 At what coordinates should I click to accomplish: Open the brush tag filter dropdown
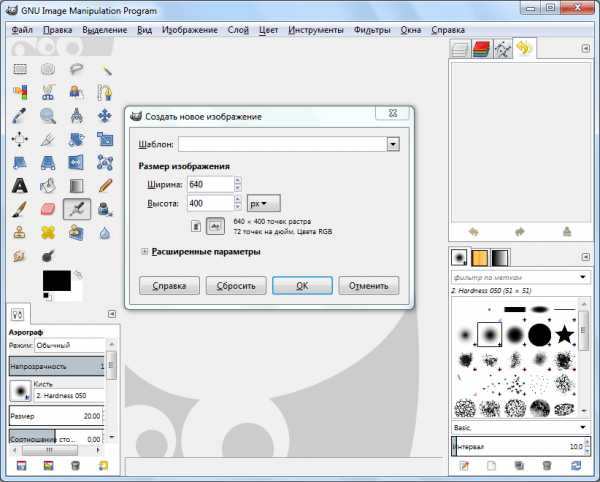pyautogui.click(x=582, y=277)
